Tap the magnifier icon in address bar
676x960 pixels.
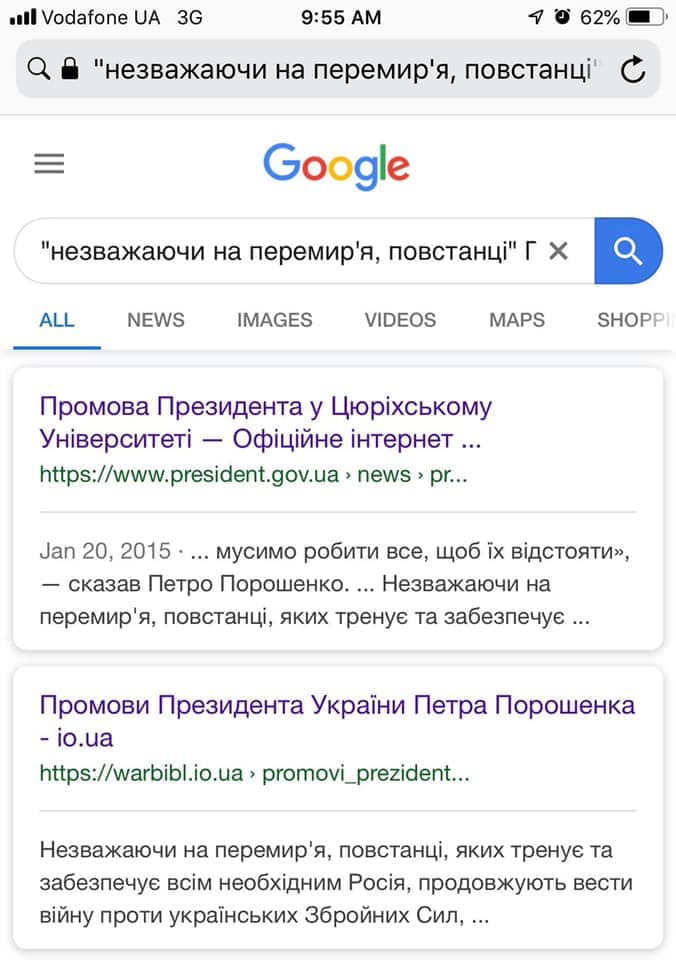38,69
